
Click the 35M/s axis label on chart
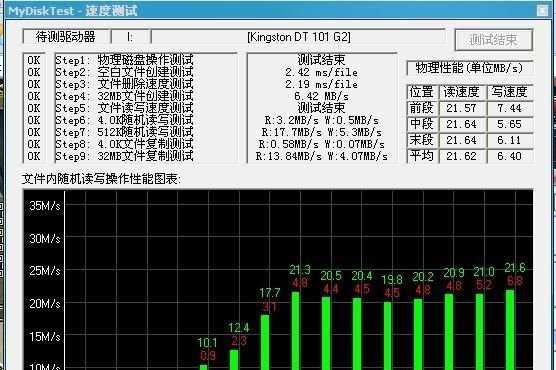click(x=45, y=206)
